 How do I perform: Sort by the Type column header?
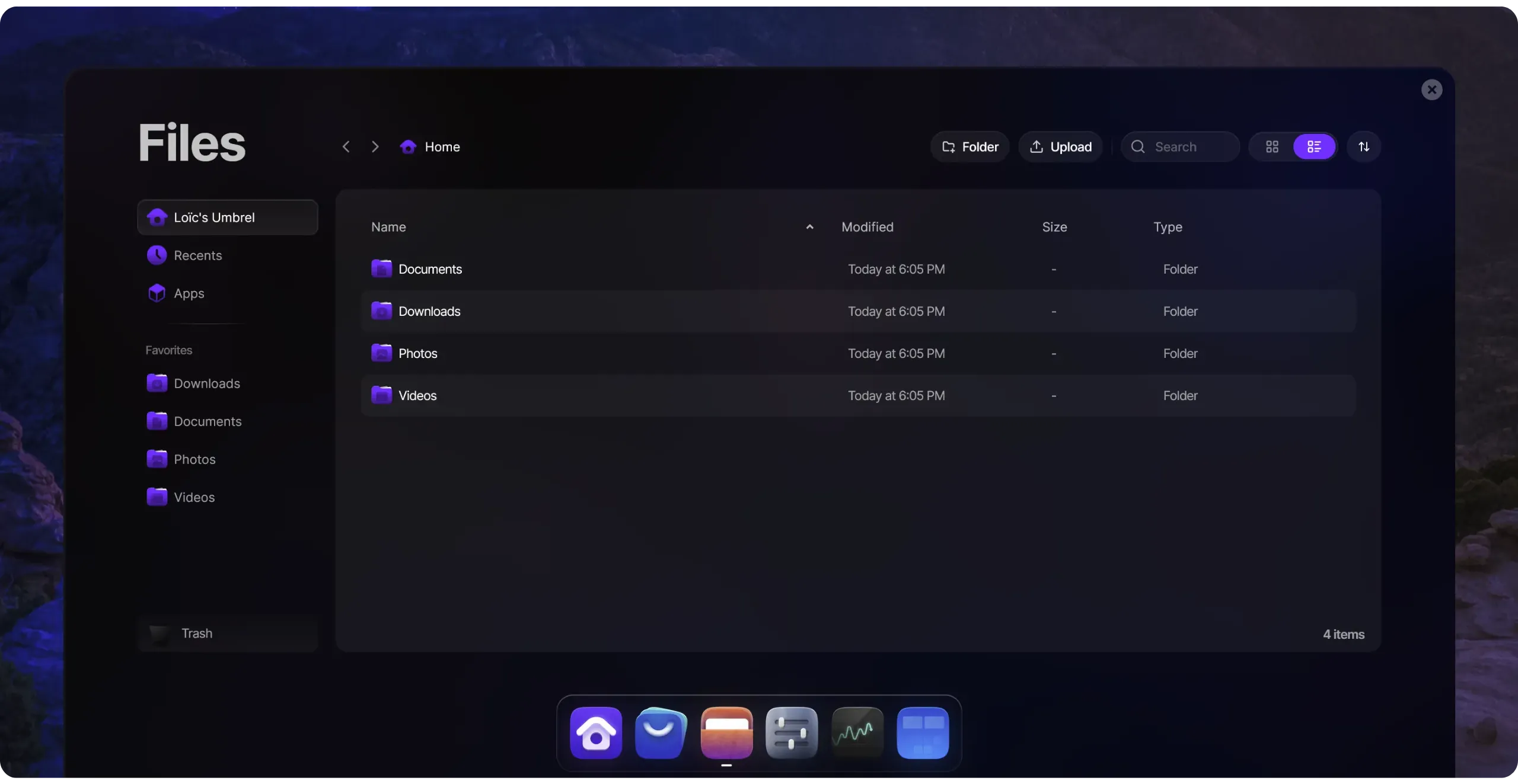click(1168, 227)
